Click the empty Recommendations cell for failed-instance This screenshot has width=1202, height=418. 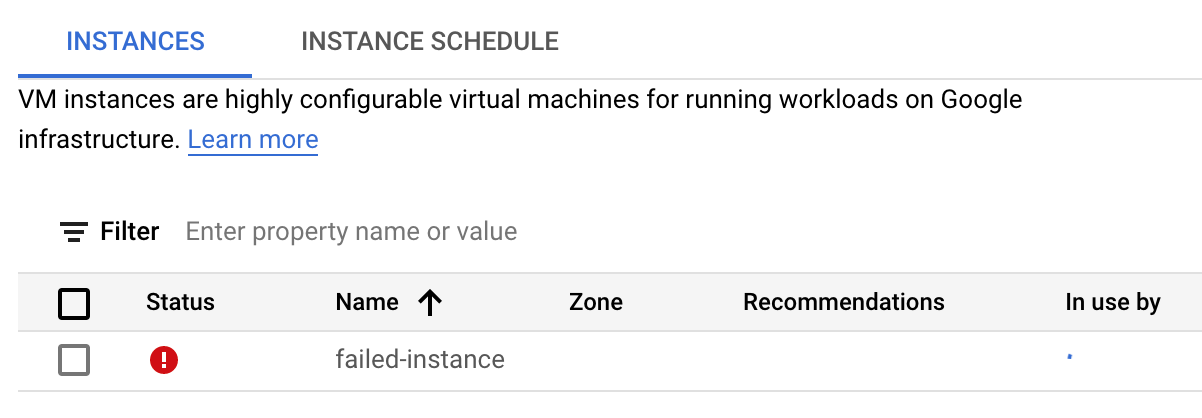click(843, 360)
